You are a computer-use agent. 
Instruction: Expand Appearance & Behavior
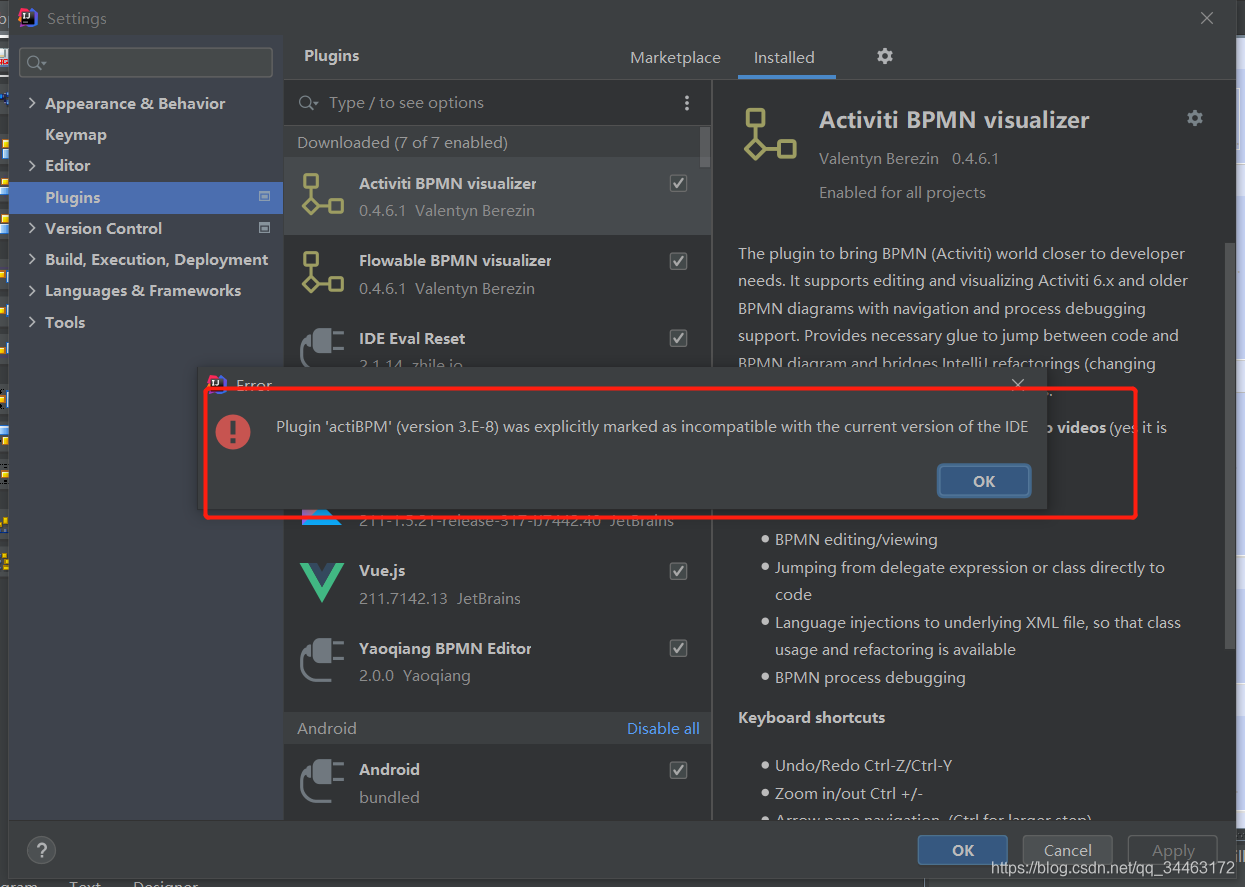point(32,103)
